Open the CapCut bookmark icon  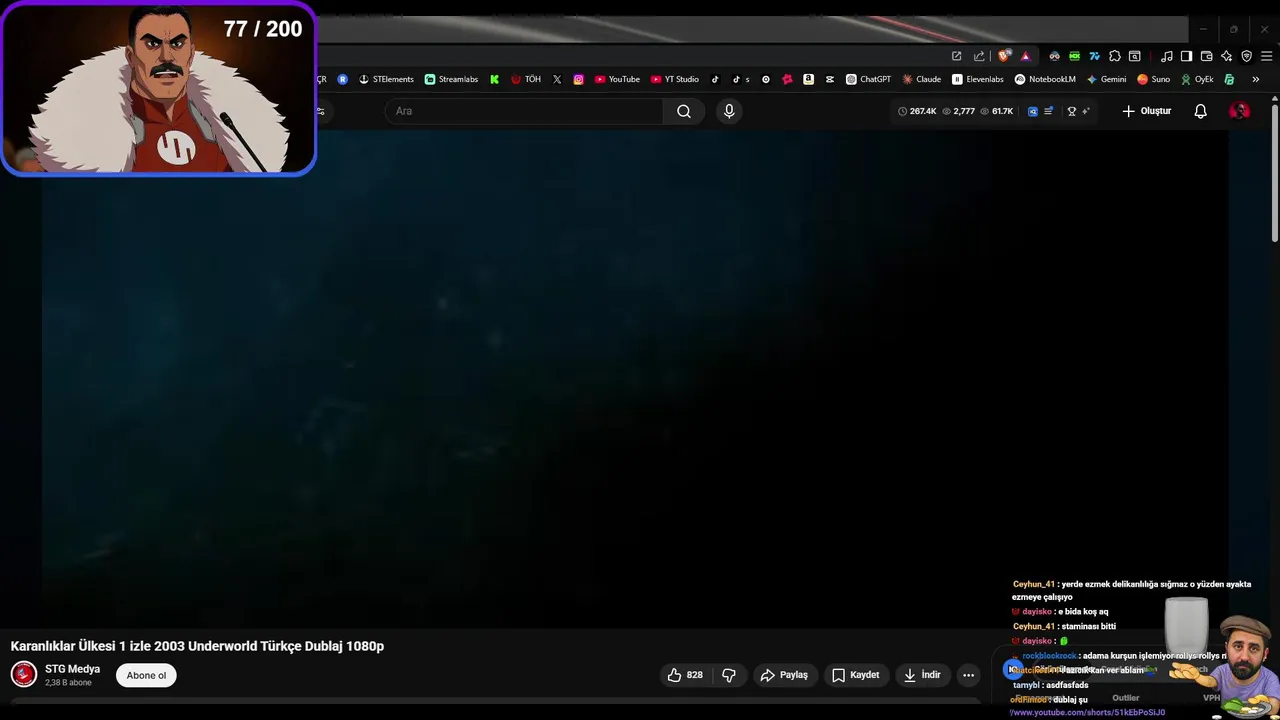pyautogui.click(x=830, y=79)
